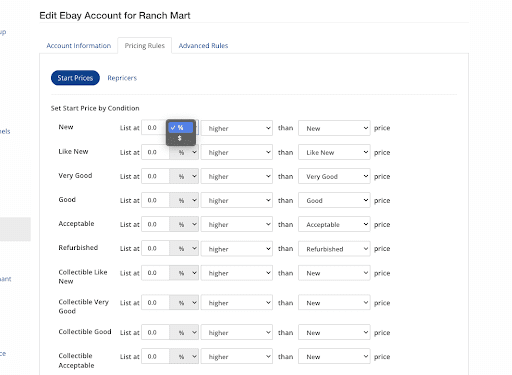Open the Acceptable price comparison dropdown
The image size is (512, 375).
coord(334,224)
